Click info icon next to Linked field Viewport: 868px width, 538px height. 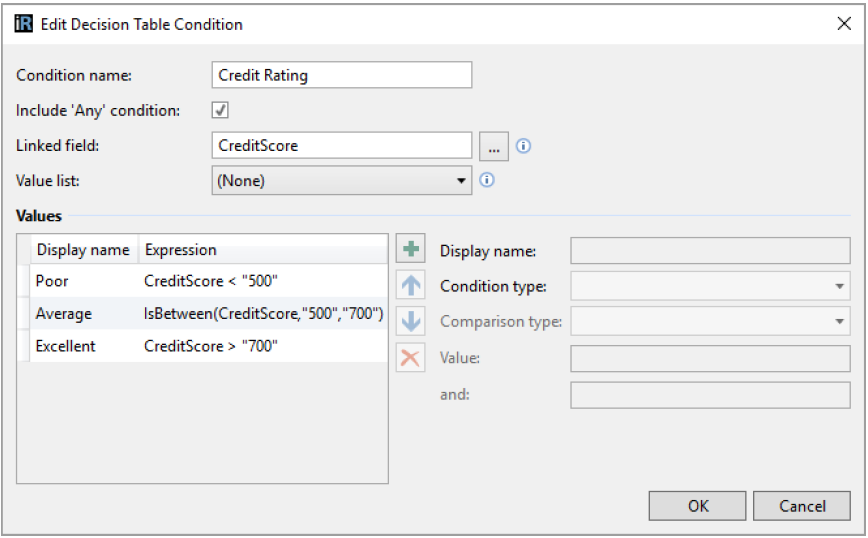523,146
